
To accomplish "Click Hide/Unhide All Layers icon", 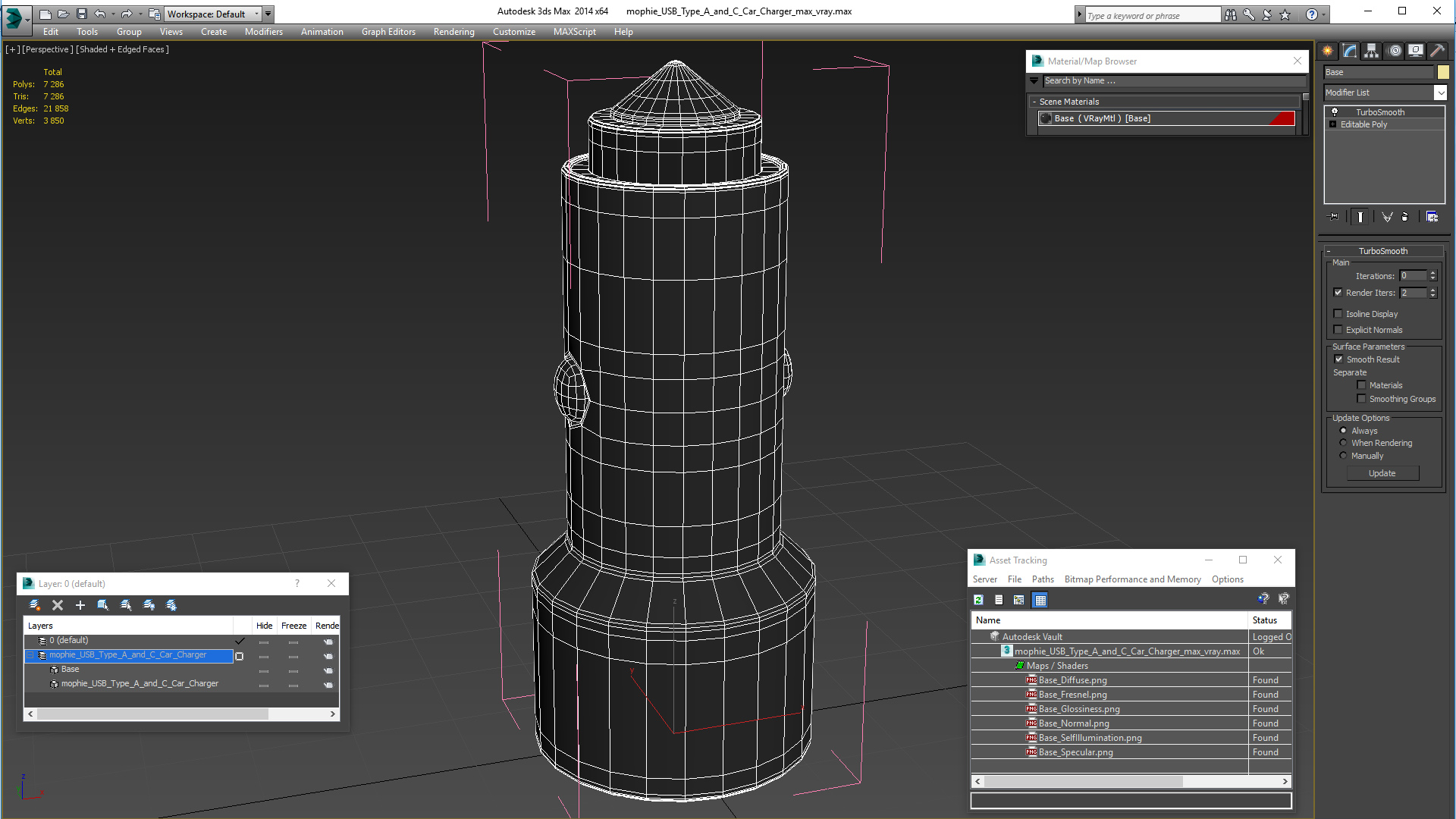I will click(149, 605).
